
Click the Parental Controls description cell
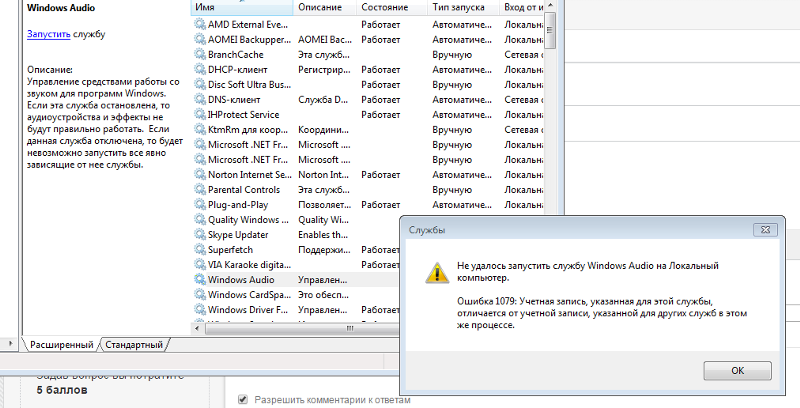pyautogui.click(x=324, y=190)
